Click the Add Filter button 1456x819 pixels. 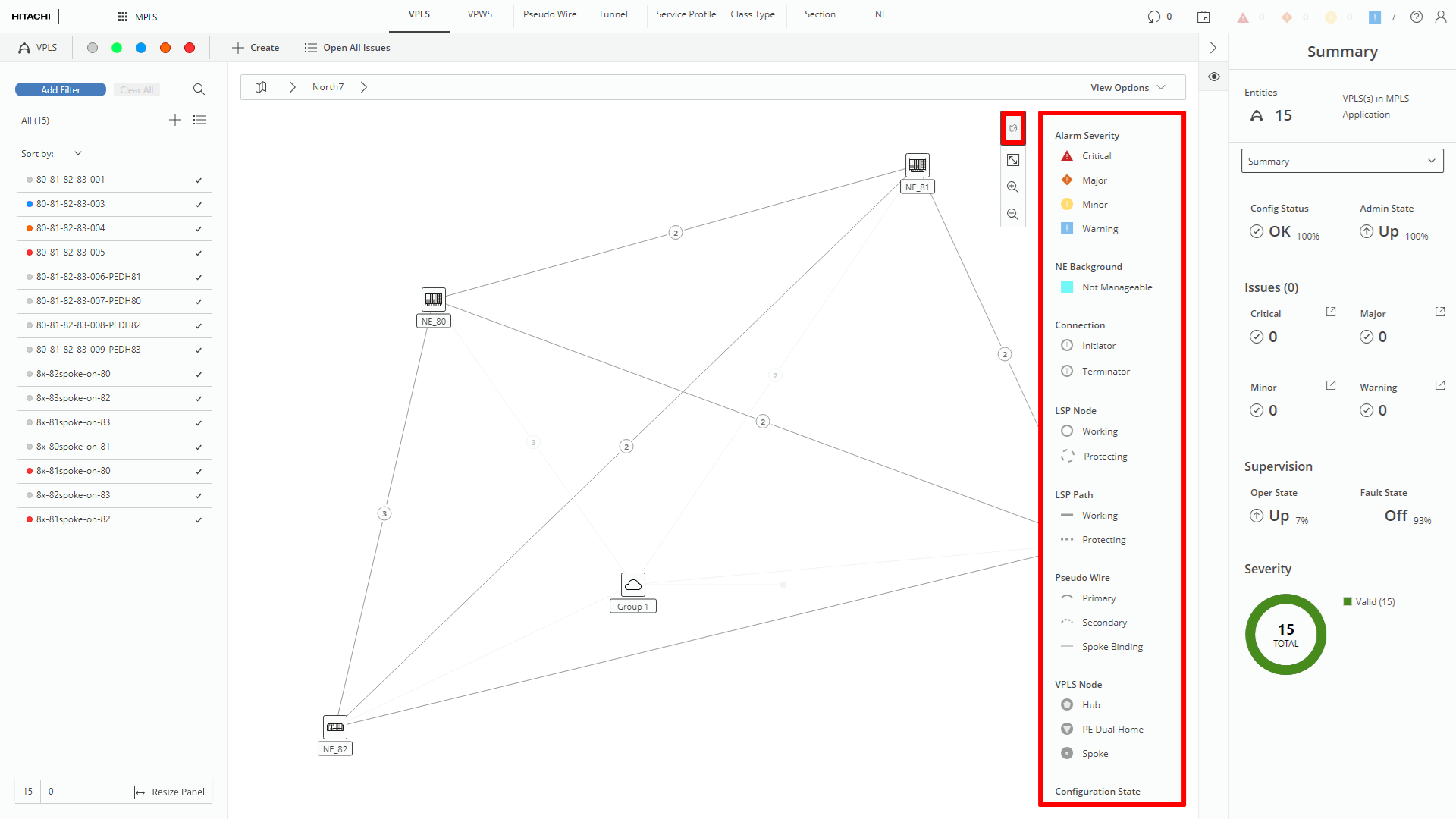(61, 90)
